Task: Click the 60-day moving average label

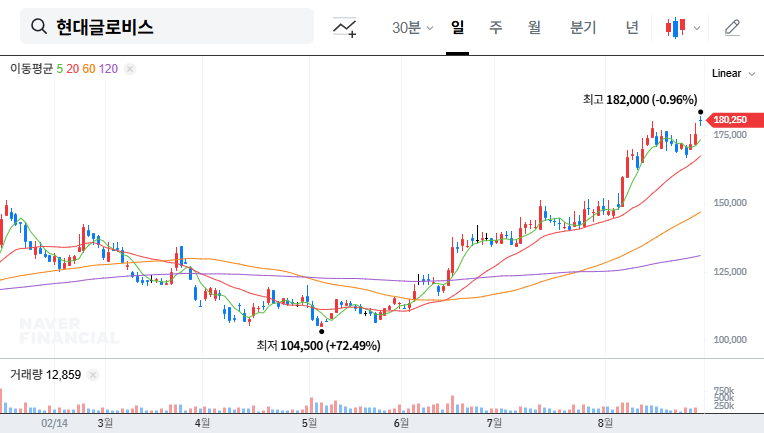Action: coord(89,69)
